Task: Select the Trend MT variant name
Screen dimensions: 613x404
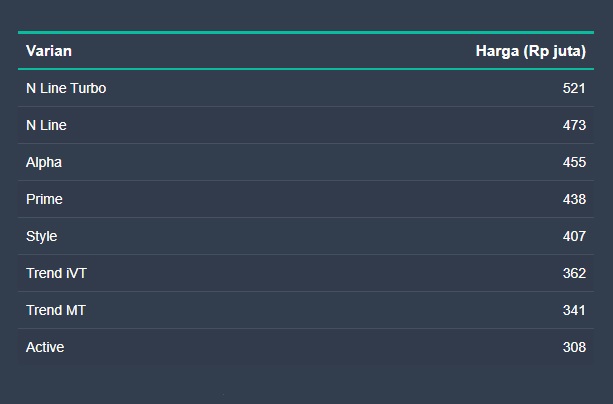Action: pyautogui.click(x=56, y=310)
